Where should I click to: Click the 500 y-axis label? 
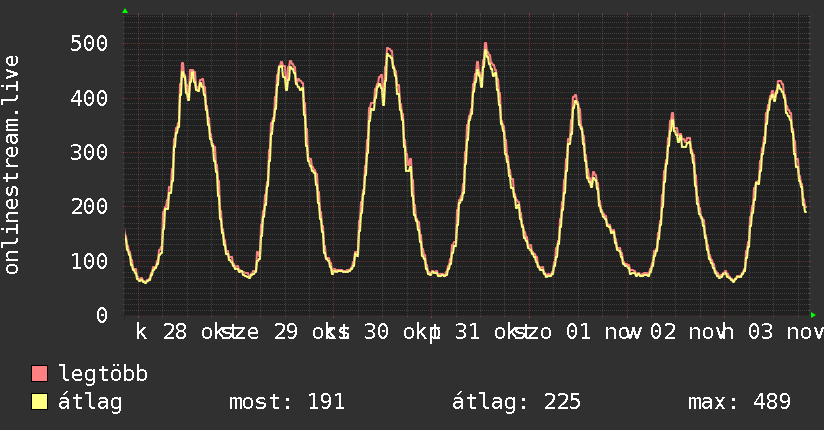(89, 43)
